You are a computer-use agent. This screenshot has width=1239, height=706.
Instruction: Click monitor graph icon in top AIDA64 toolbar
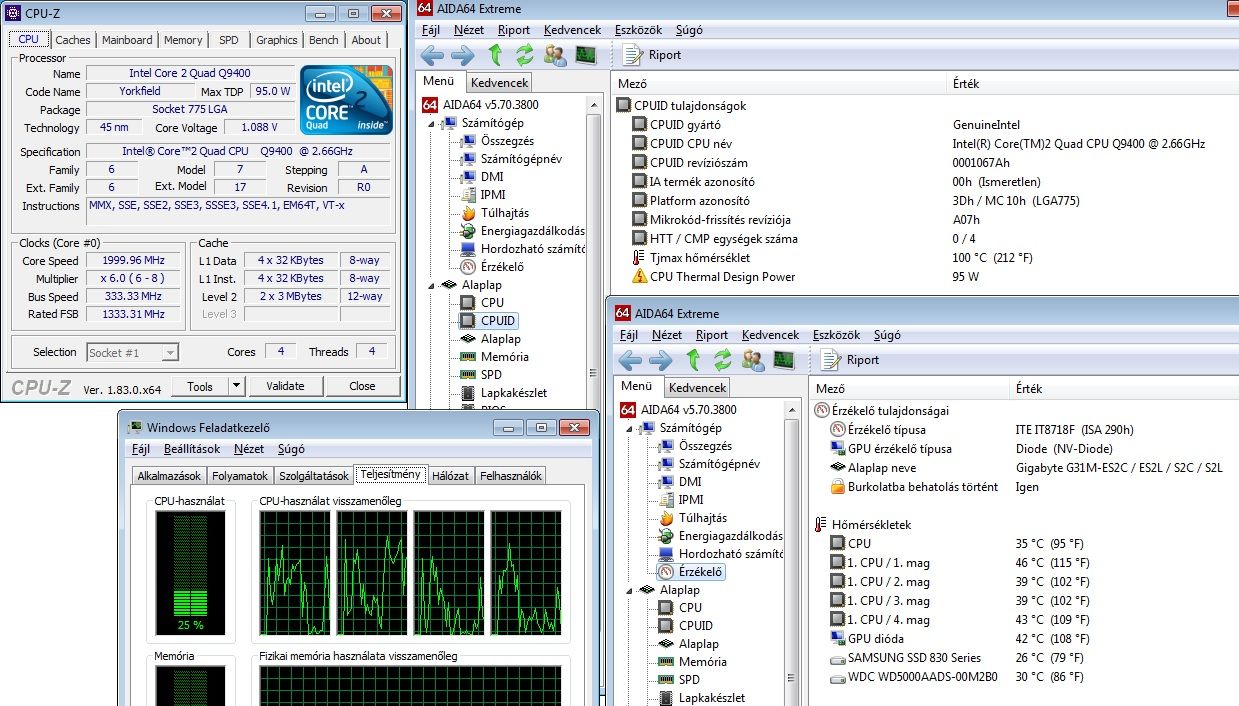coord(585,55)
